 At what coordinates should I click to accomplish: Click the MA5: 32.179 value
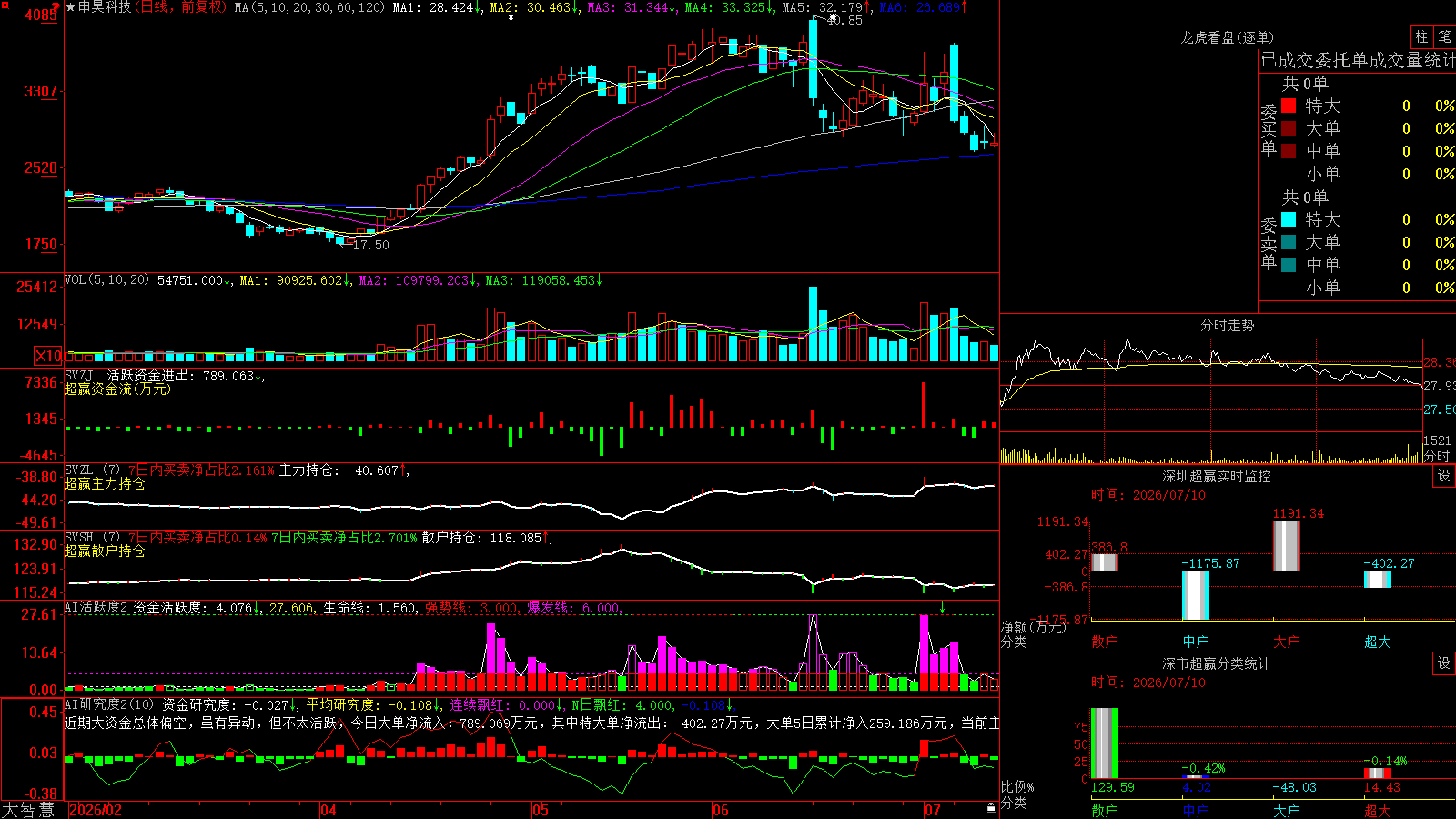[x=826, y=7]
